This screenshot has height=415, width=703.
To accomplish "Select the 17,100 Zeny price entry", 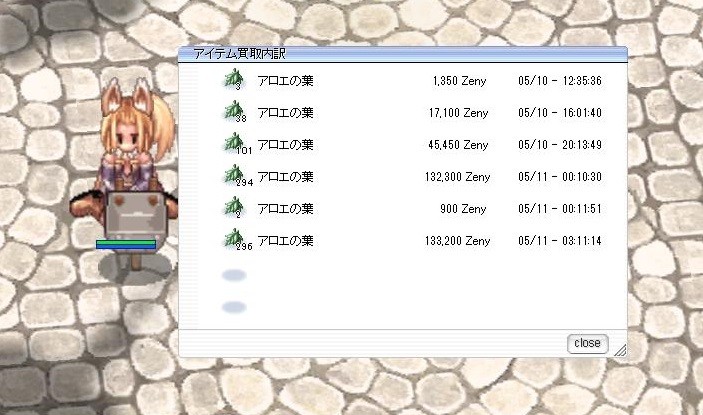I will tap(458, 113).
